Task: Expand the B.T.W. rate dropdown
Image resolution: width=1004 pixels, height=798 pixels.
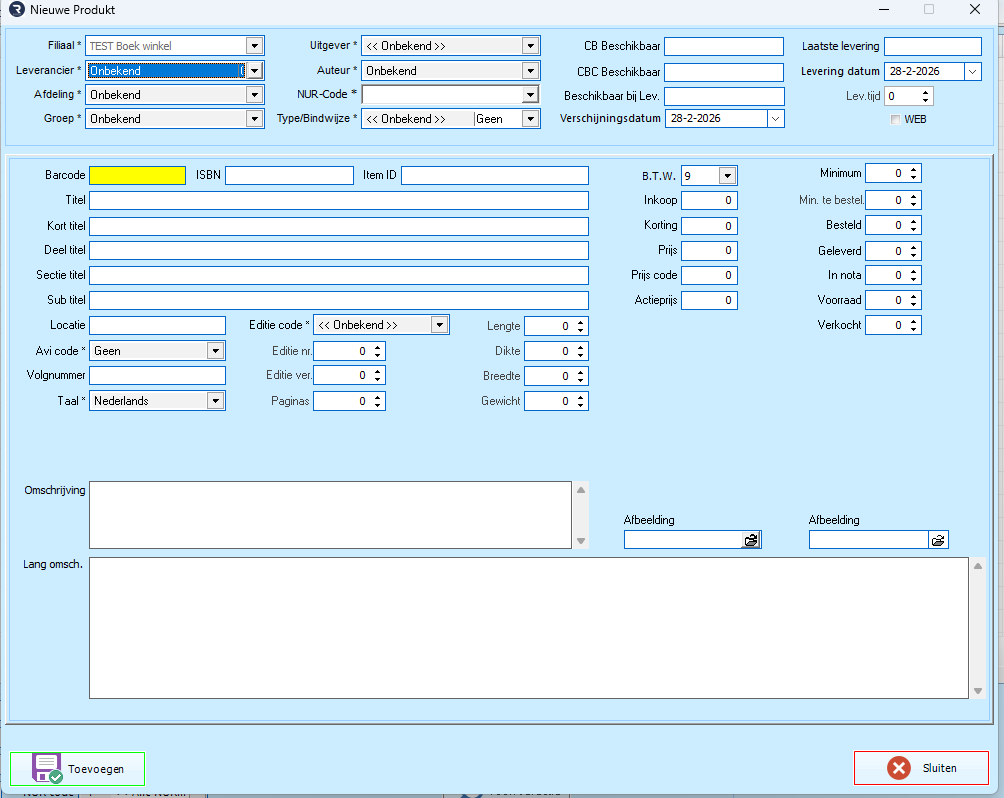Action: [x=727, y=176]
